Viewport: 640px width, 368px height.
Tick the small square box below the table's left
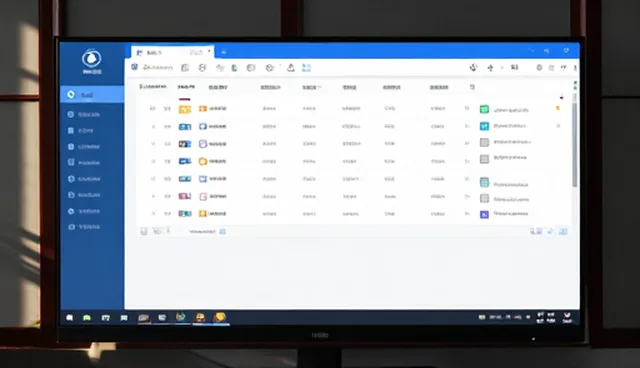click(x=144, y=232)
